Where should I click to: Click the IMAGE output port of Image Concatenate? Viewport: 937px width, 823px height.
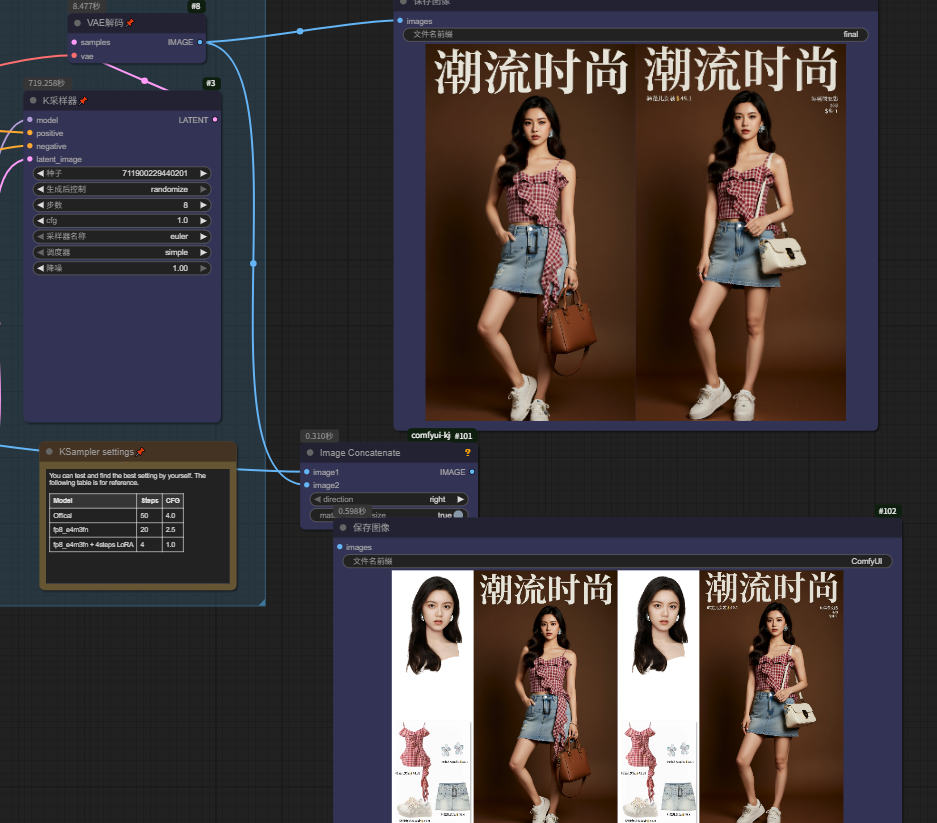click(x=472, y=472)
